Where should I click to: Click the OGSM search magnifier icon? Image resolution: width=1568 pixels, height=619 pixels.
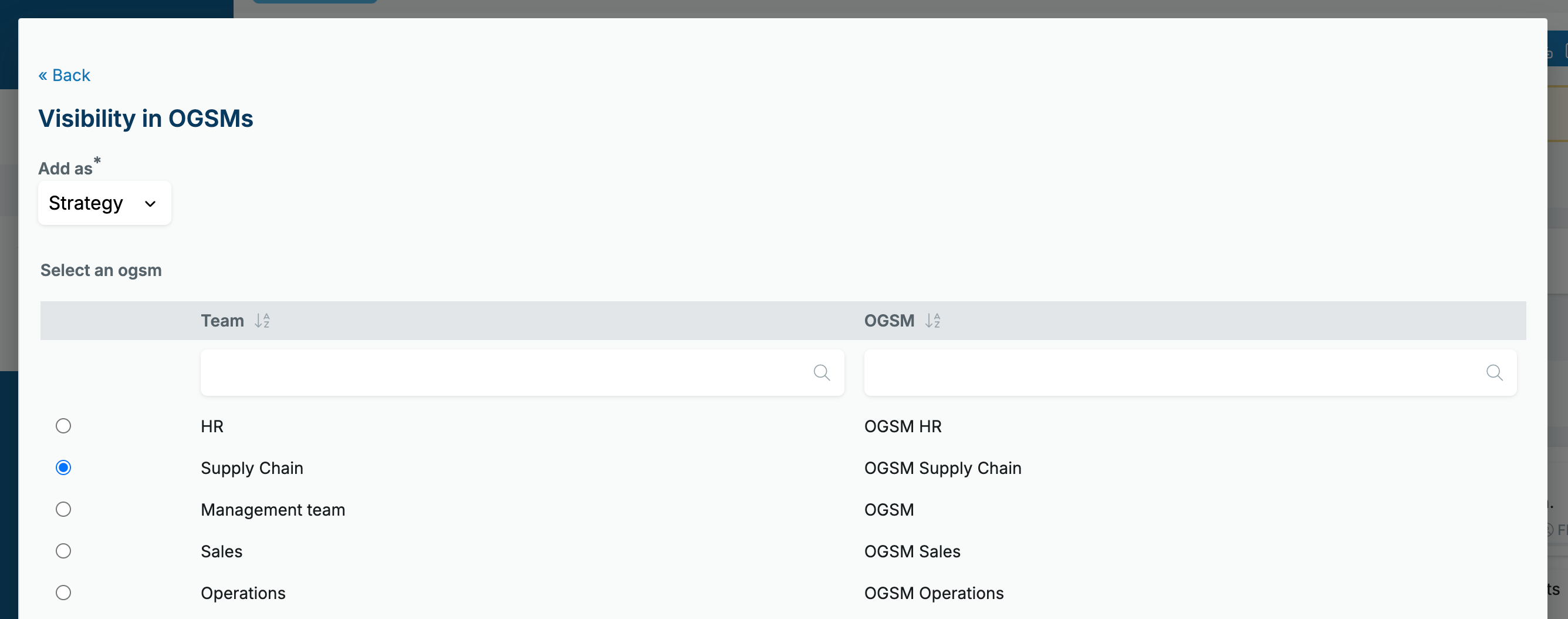(x=1494, y=372)
